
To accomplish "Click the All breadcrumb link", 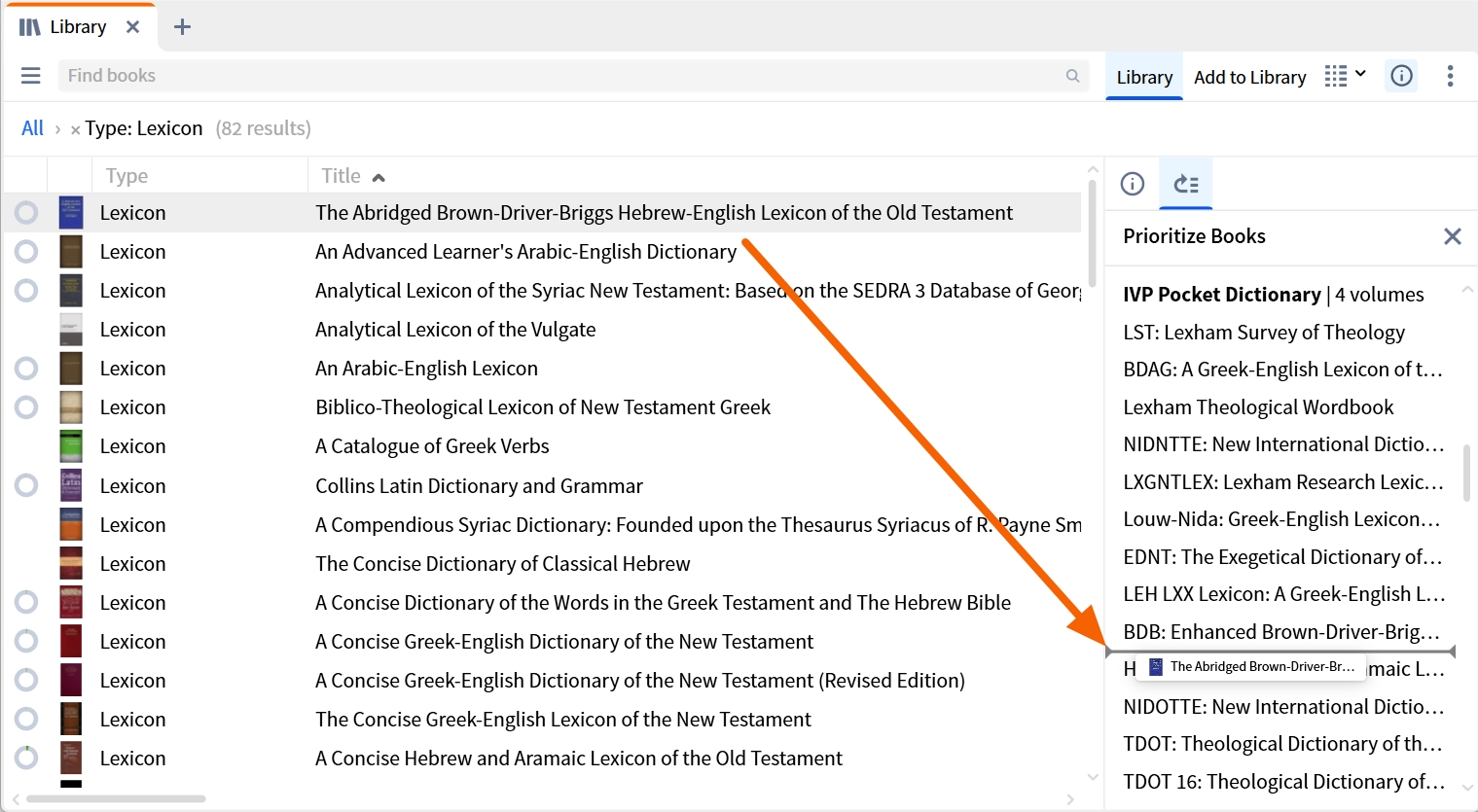I will point(32,128).
